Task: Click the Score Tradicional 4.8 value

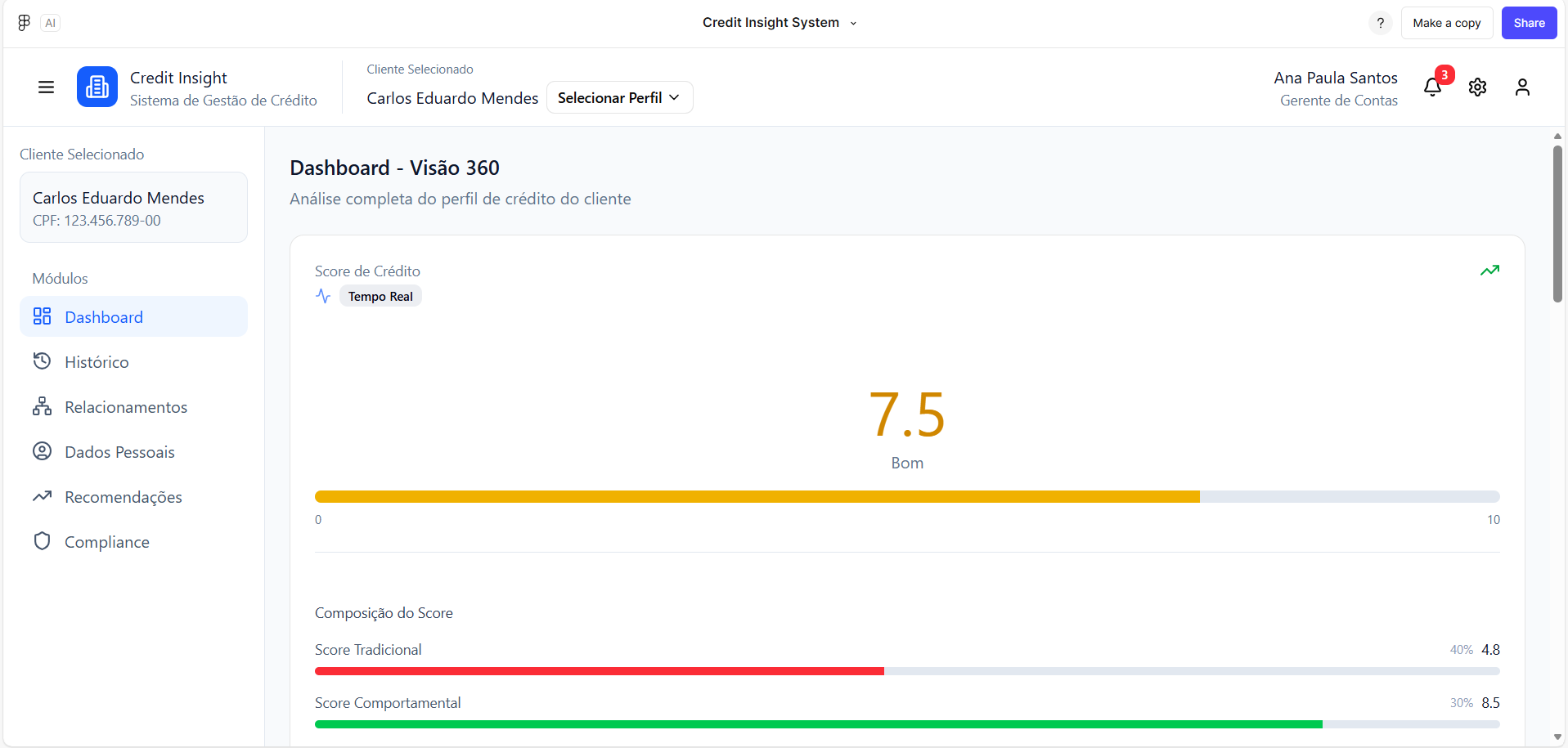Action: [x=1490, y=650]
